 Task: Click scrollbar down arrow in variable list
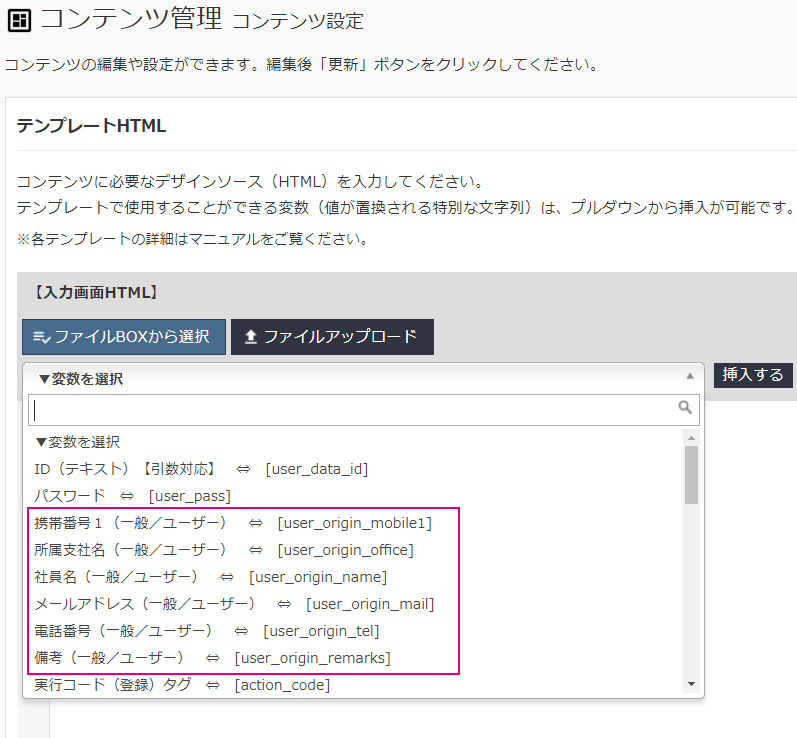pos(691,684)
